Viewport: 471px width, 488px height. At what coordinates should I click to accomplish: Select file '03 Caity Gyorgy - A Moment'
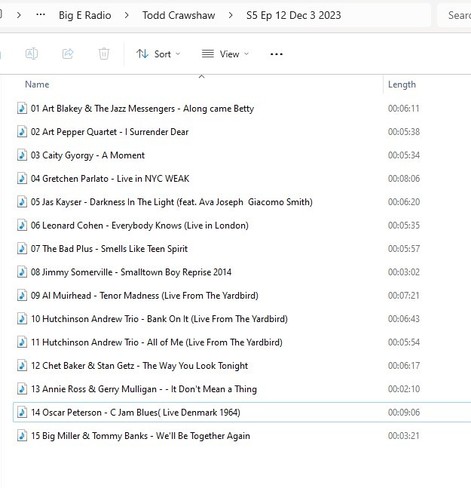(x=88, y=155)
